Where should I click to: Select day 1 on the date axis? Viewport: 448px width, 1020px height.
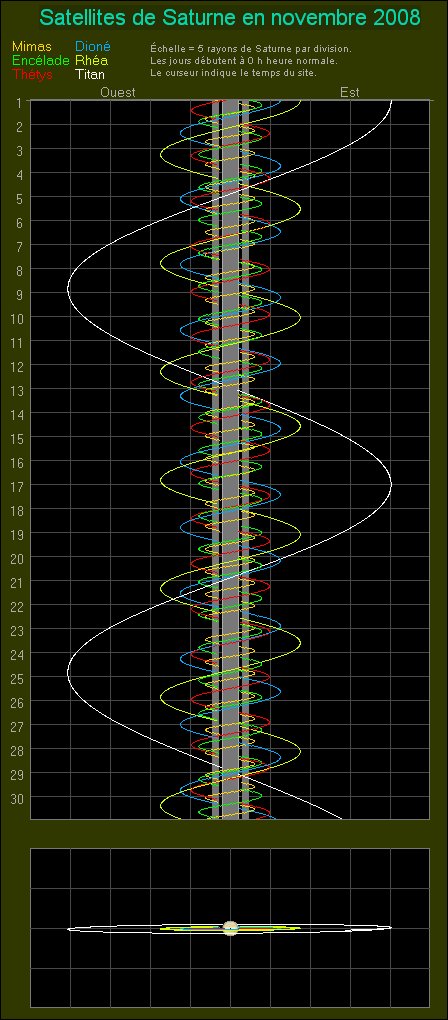(19, 102)
